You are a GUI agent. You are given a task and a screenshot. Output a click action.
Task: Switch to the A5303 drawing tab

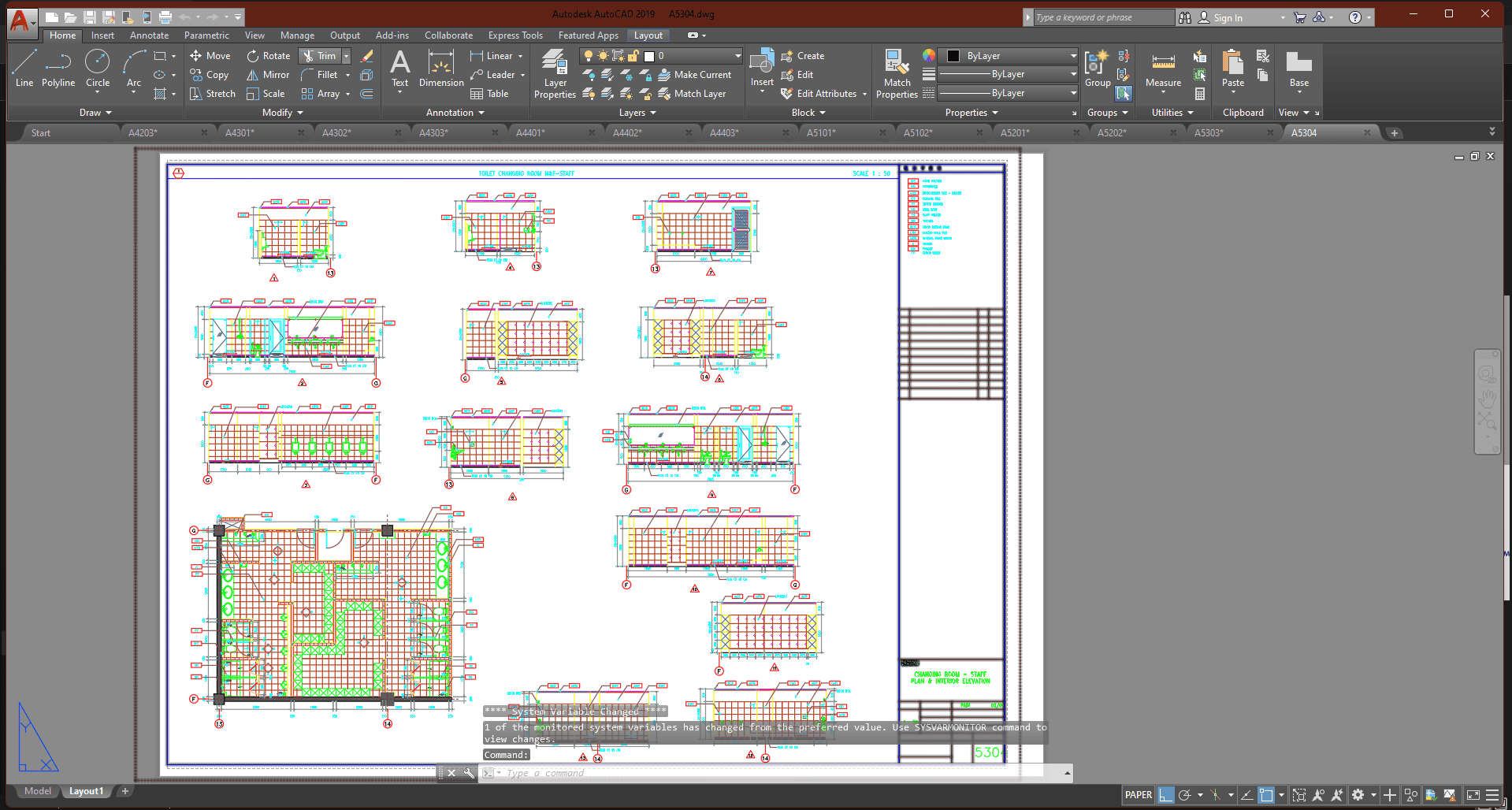coord(1209,133)
